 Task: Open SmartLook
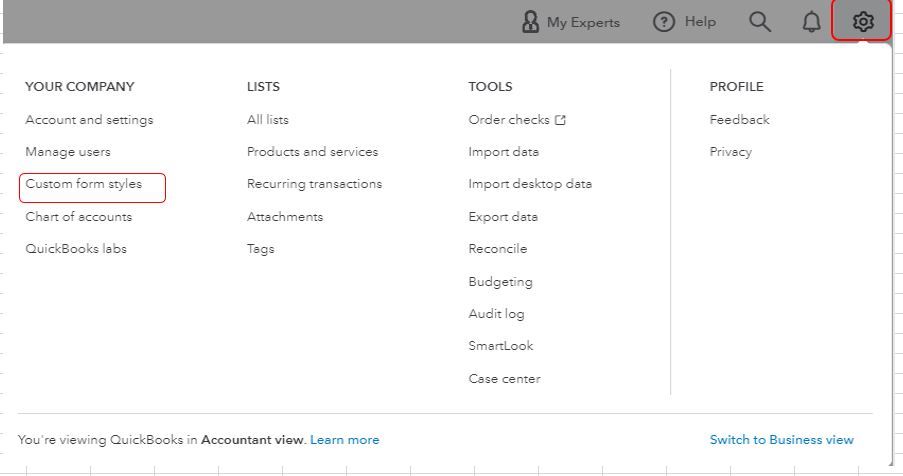pyautogui.click(x=501, y=346)
